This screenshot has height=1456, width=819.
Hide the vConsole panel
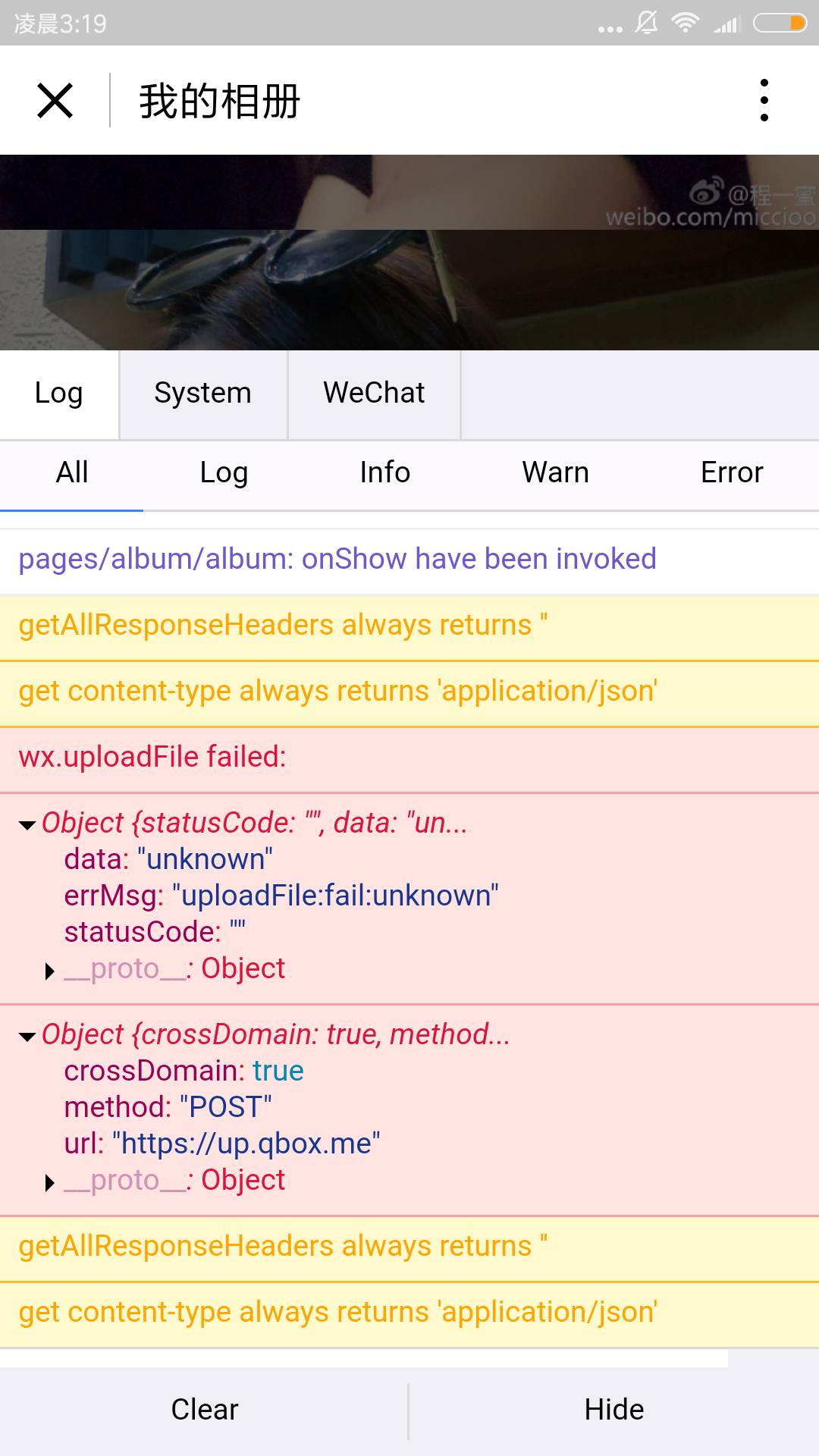tap(614, 1410)
